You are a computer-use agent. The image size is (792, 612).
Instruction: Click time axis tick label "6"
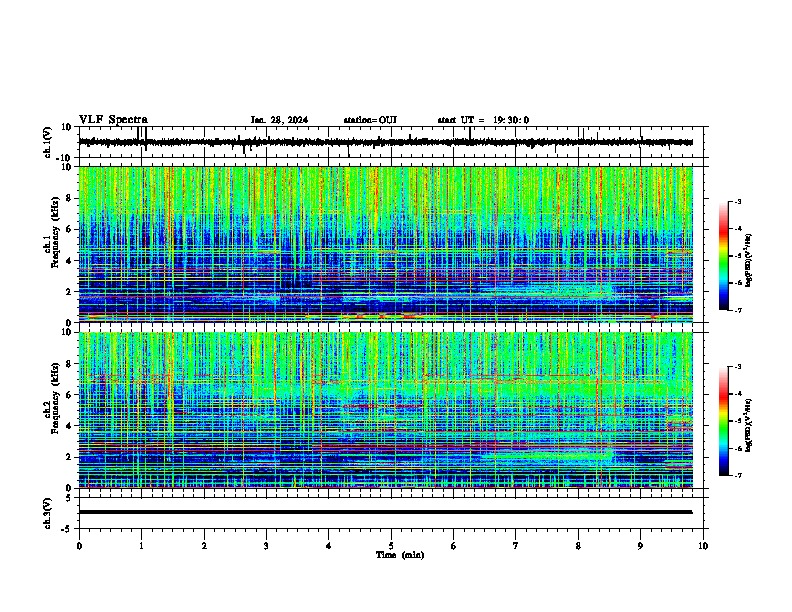[454, 546]
